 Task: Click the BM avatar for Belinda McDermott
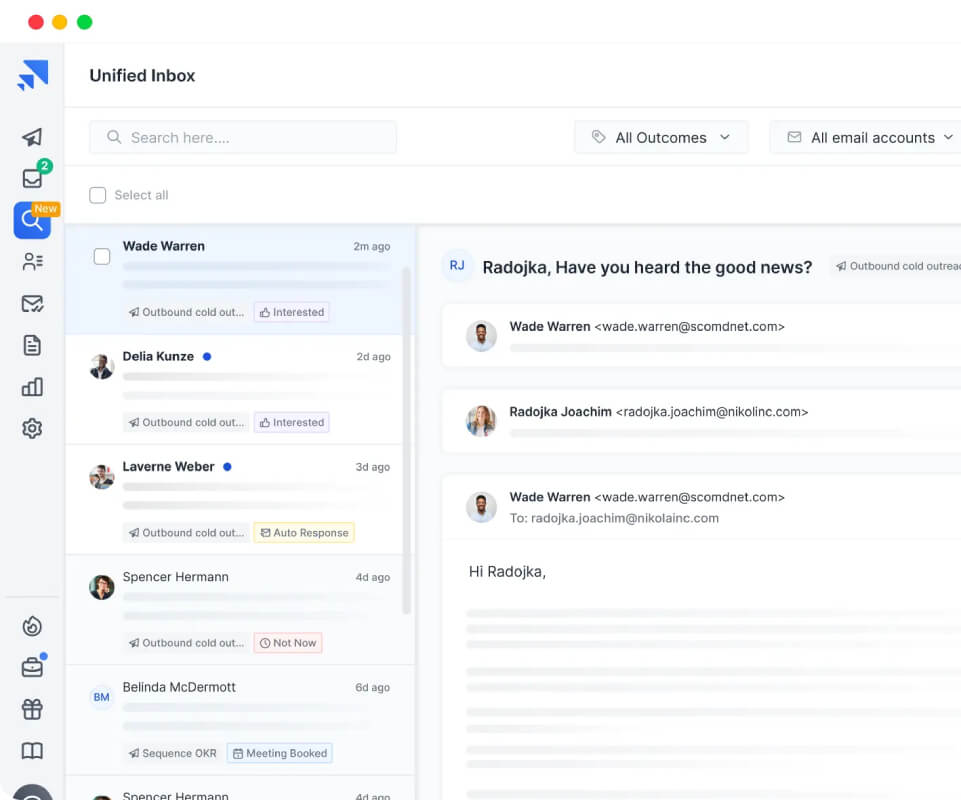[102, 697]
